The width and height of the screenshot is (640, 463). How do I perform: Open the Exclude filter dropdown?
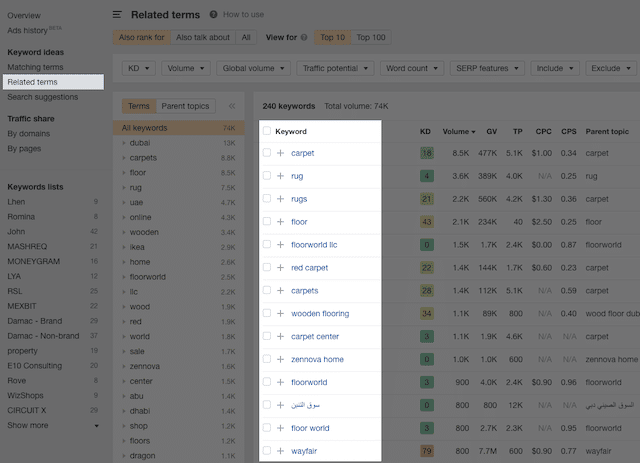pyautogui.click(x=611, y=68)
